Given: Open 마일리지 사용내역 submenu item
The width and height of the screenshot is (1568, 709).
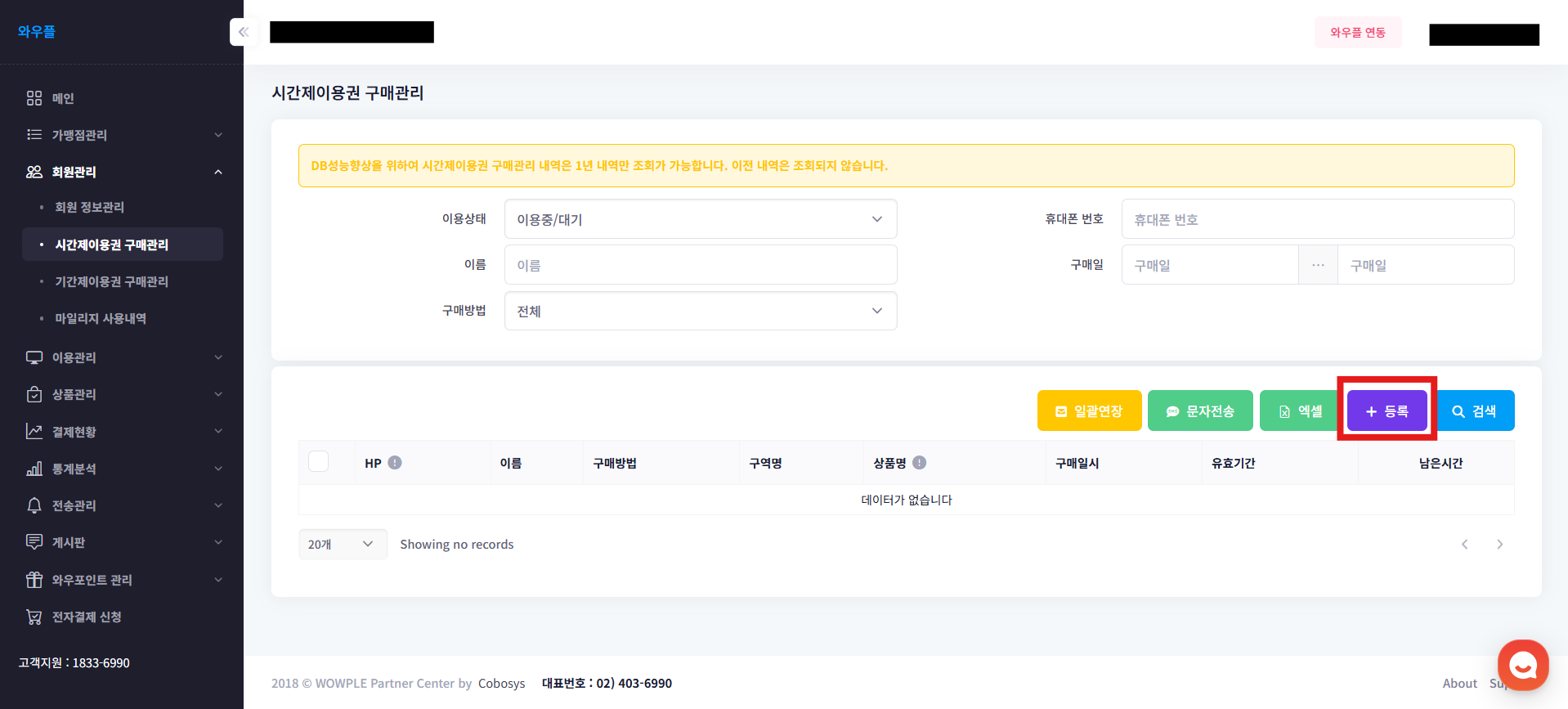Looking at the screenshot, I should [x=101, y=318].
